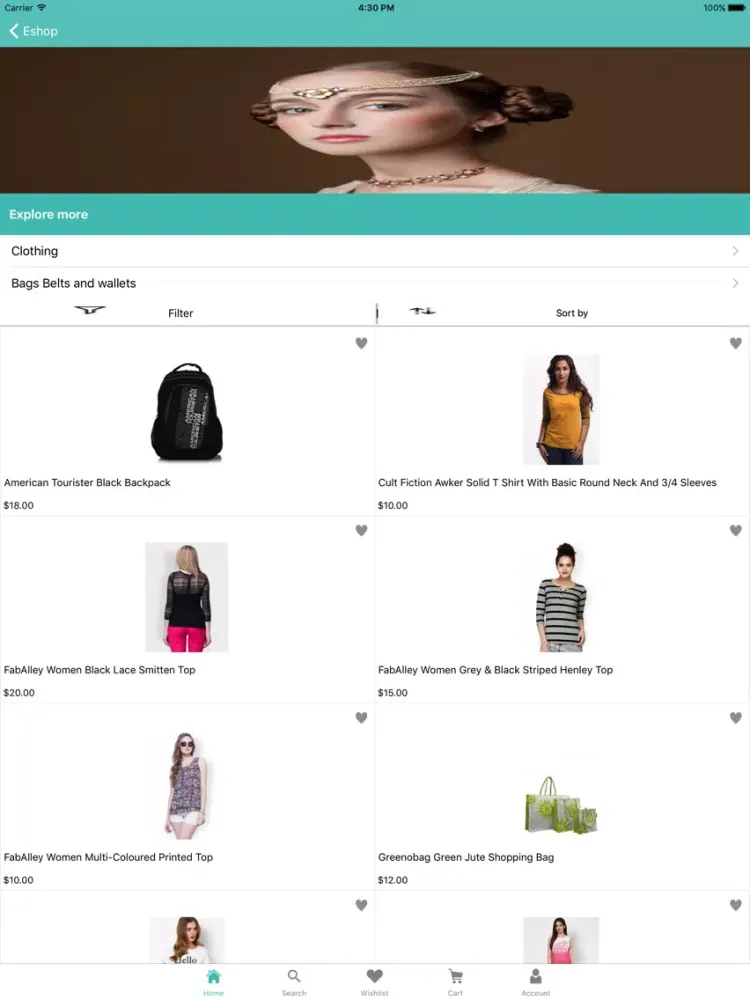View the multi-coloured printed top image

click(x=186, y=784)
